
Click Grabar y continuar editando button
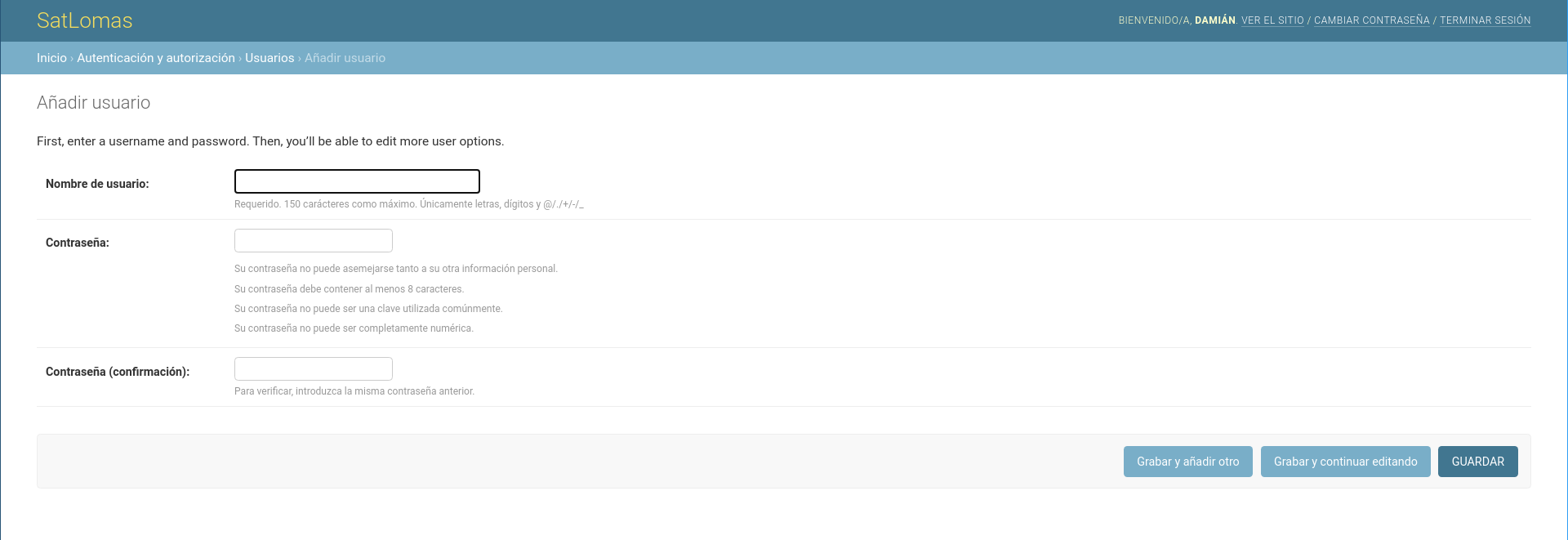[x=1345, y=462]
